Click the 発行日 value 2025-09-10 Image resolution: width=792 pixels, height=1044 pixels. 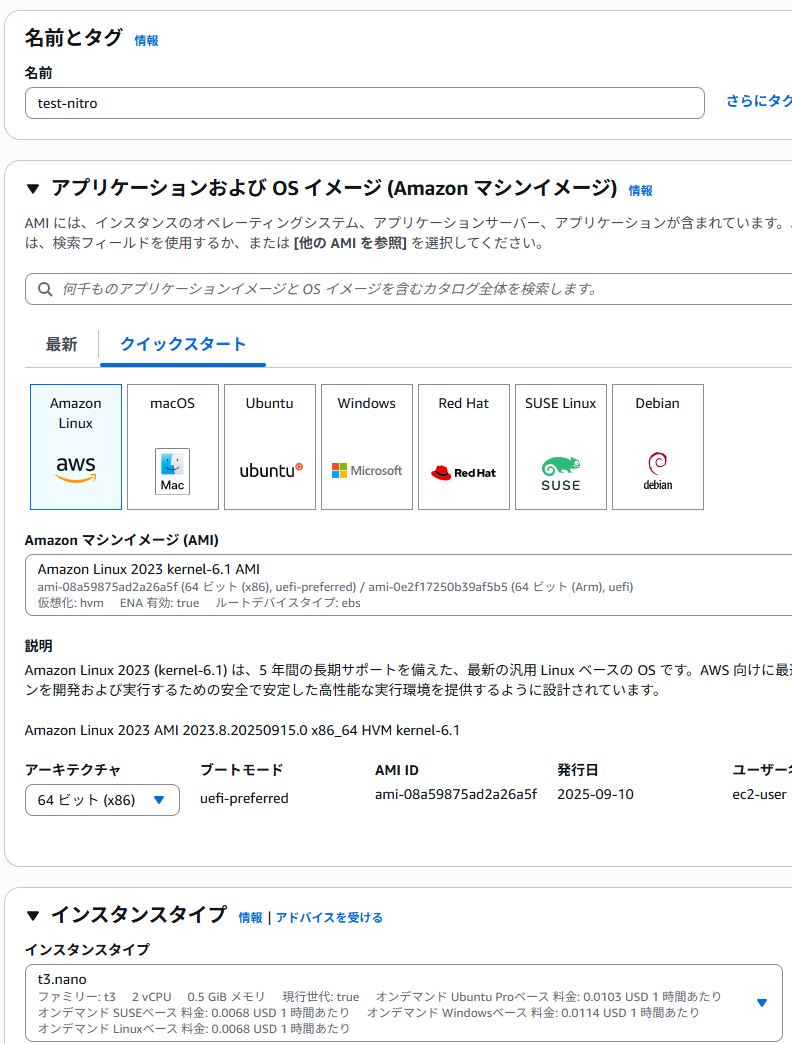coord(596,794)
